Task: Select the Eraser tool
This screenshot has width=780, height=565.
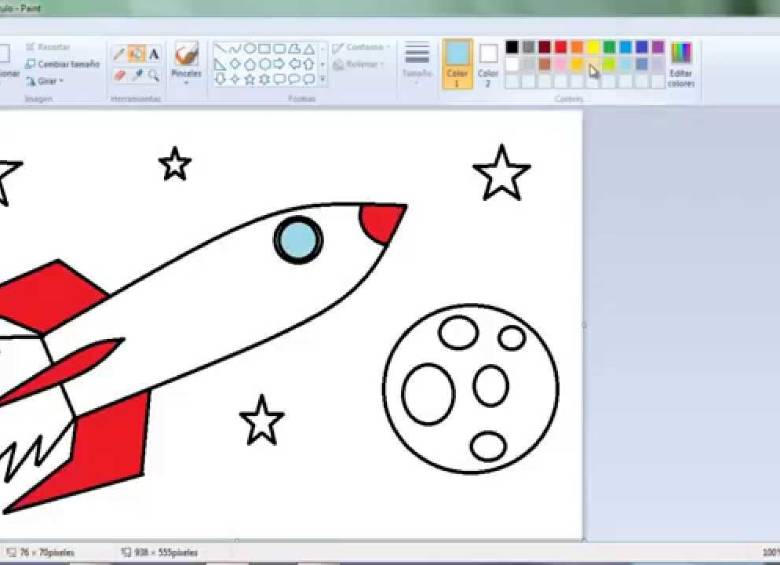Action: (119, 75)
